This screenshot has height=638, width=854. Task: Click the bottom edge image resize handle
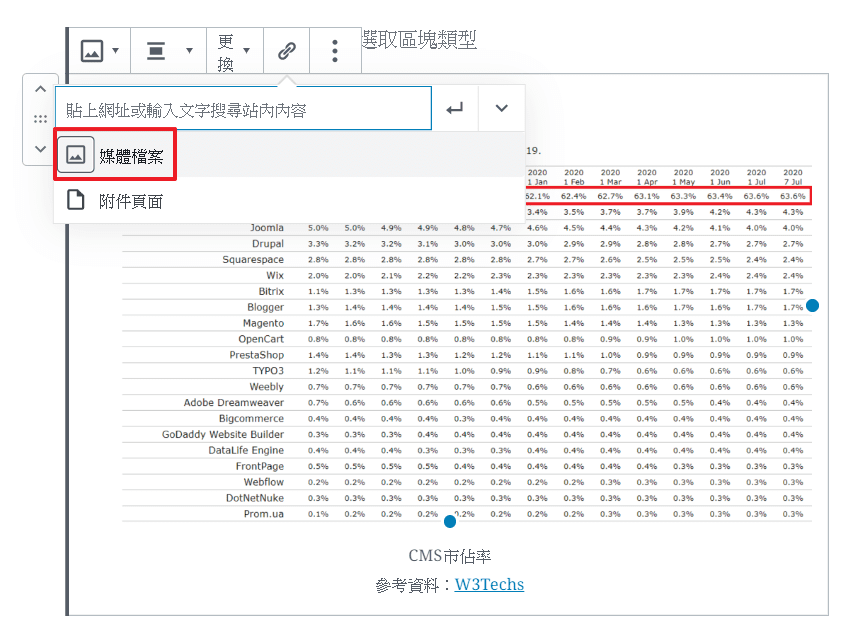point(450,522)
